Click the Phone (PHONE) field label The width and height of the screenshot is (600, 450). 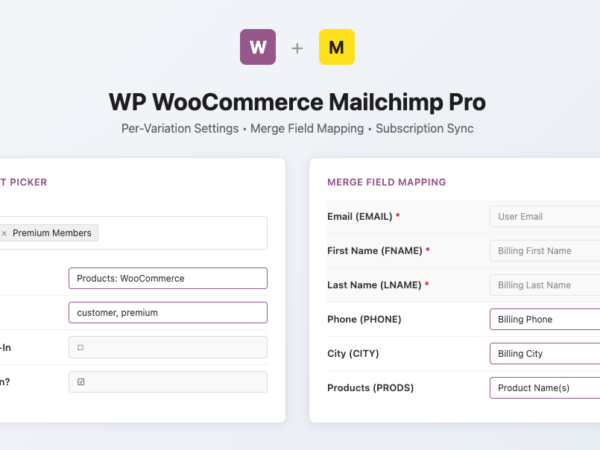click(364, 319)
